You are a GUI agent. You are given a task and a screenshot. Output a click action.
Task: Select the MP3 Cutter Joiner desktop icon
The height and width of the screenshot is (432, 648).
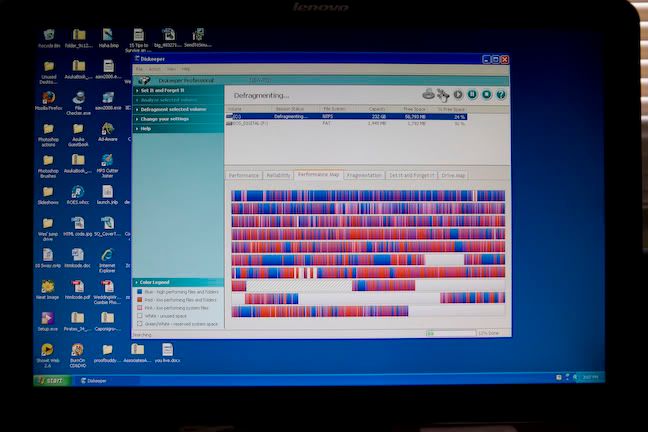(107, 166)
